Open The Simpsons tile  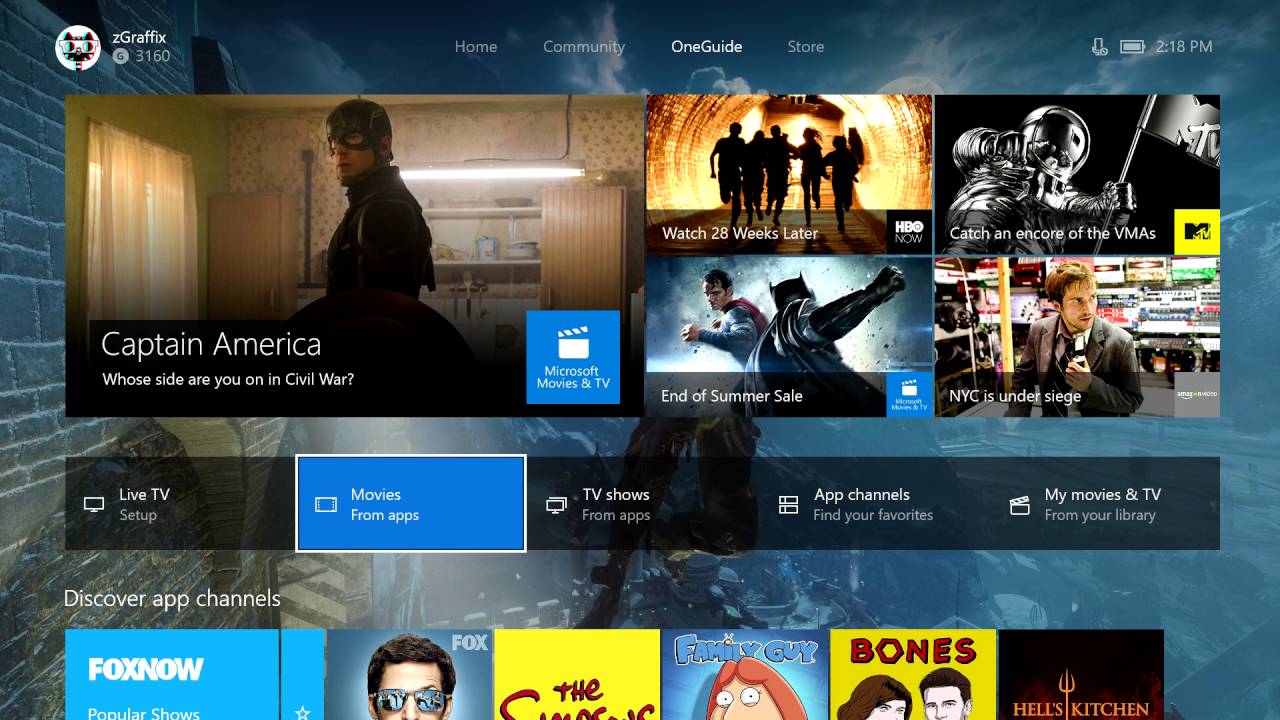point(577,675)
